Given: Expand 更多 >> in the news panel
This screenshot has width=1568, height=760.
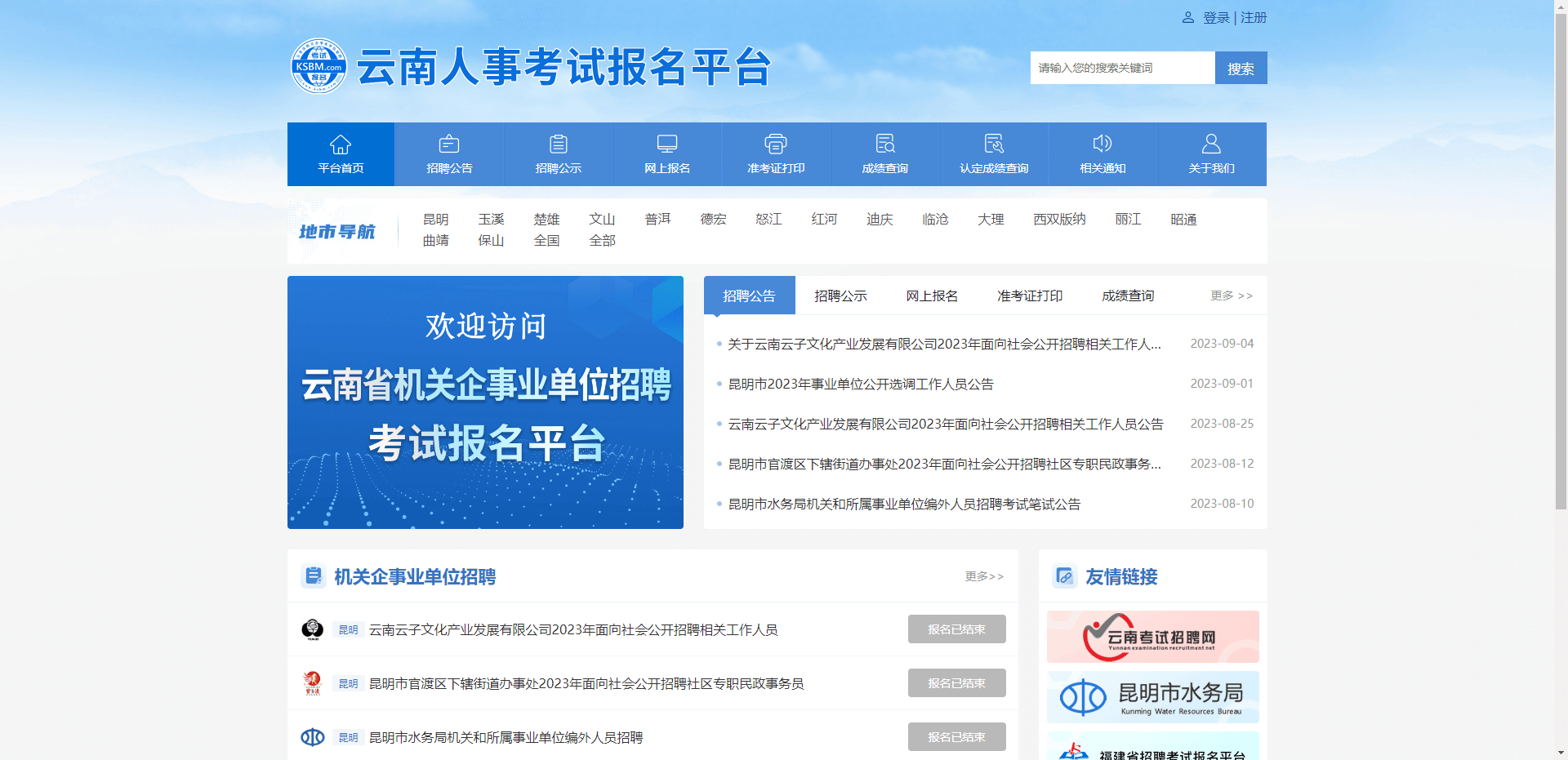Looking at the screenshot, I should tap(1231, 296).
